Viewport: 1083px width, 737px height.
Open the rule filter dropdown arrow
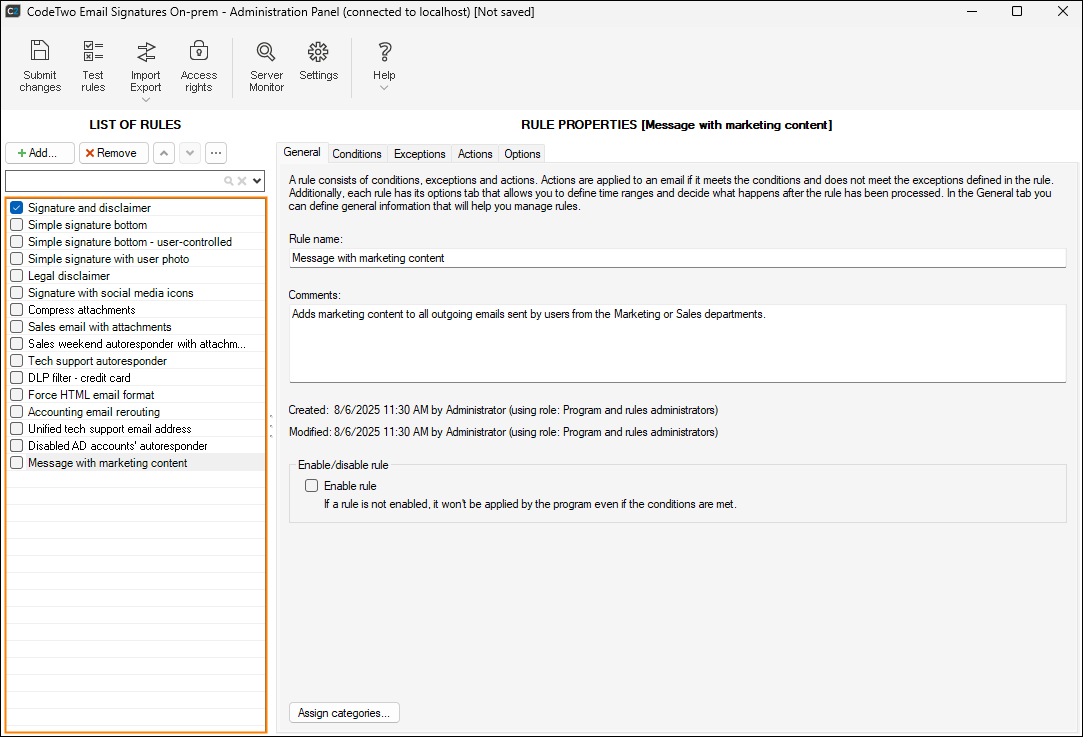pyautogui.click(x=257, y=181)
